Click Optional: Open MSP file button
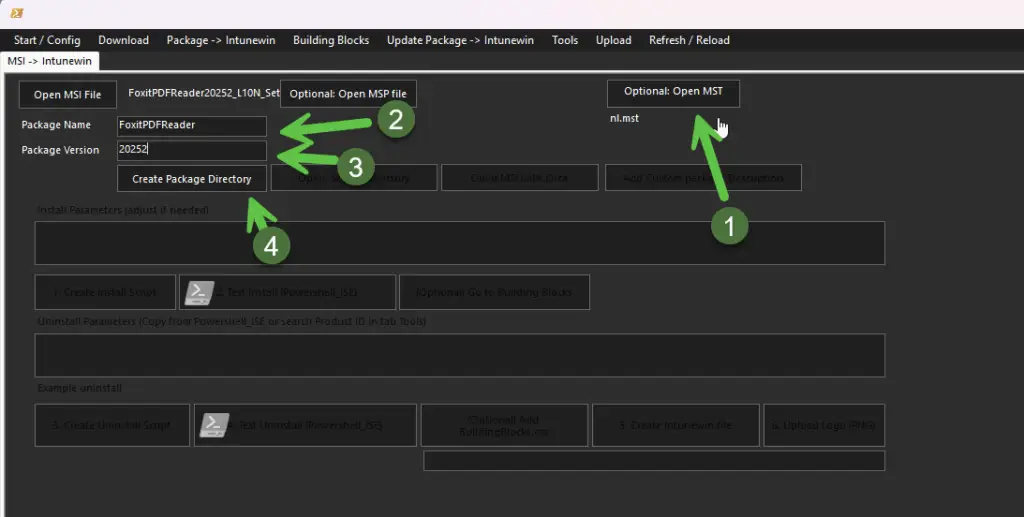The height and width of the screenshot is (517, 1024). 348,94
